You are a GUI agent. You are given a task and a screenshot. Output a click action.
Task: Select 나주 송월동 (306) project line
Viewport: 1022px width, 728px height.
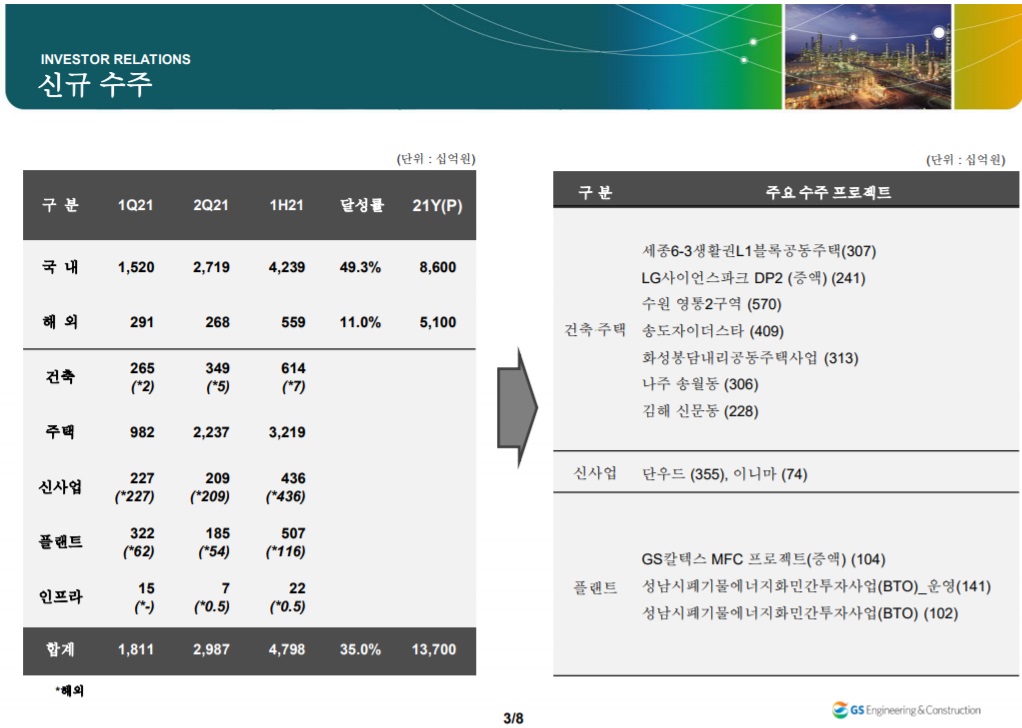[700, 385]
